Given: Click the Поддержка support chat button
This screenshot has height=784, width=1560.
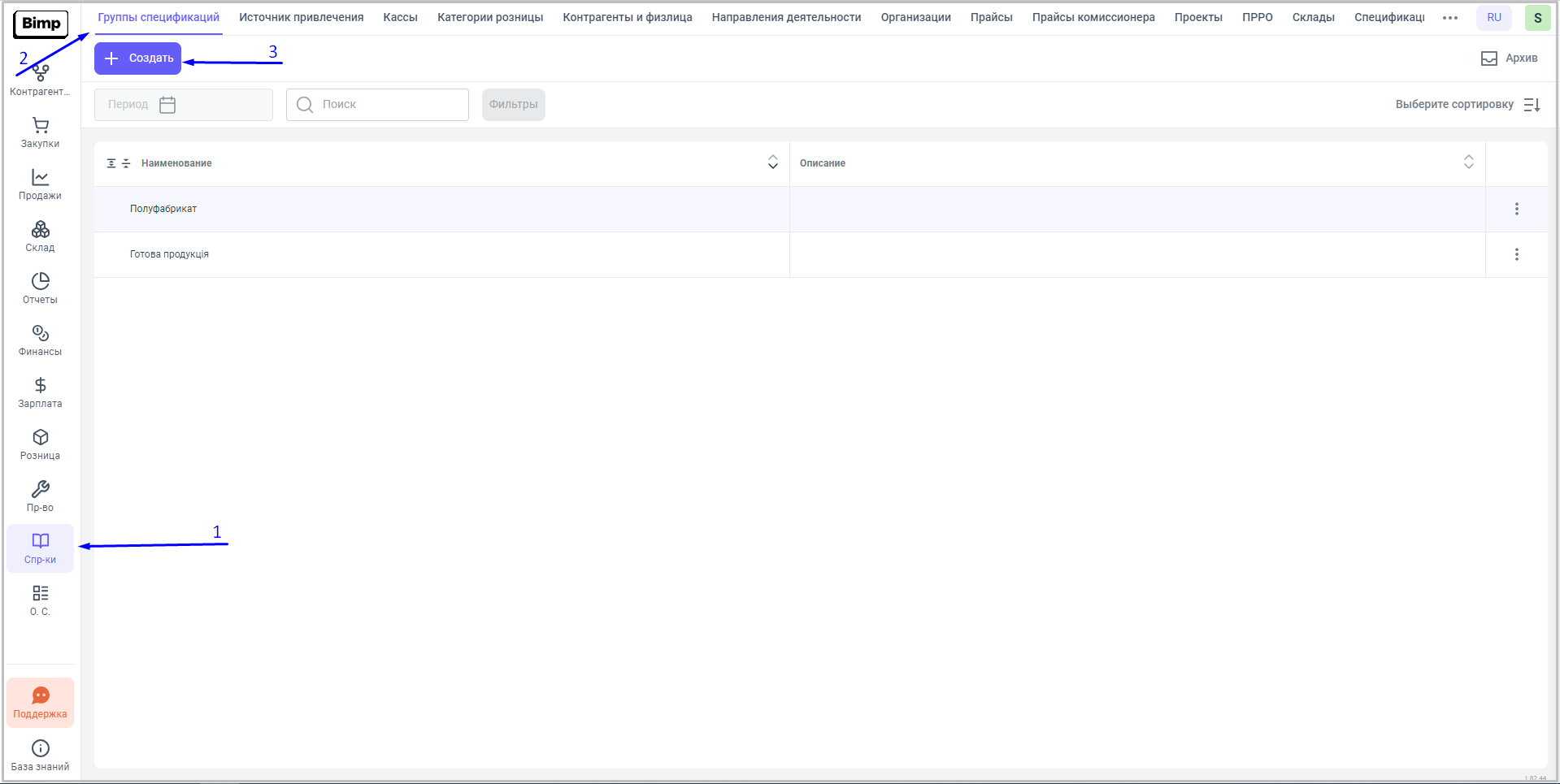Looking at the screenshot, I should pos(40,703).
